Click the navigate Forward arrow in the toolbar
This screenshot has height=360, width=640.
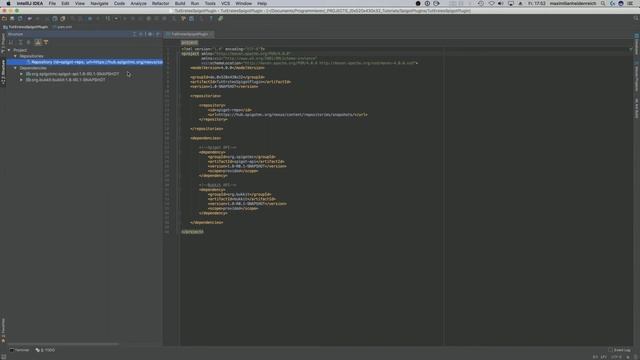tap(98, 18)
